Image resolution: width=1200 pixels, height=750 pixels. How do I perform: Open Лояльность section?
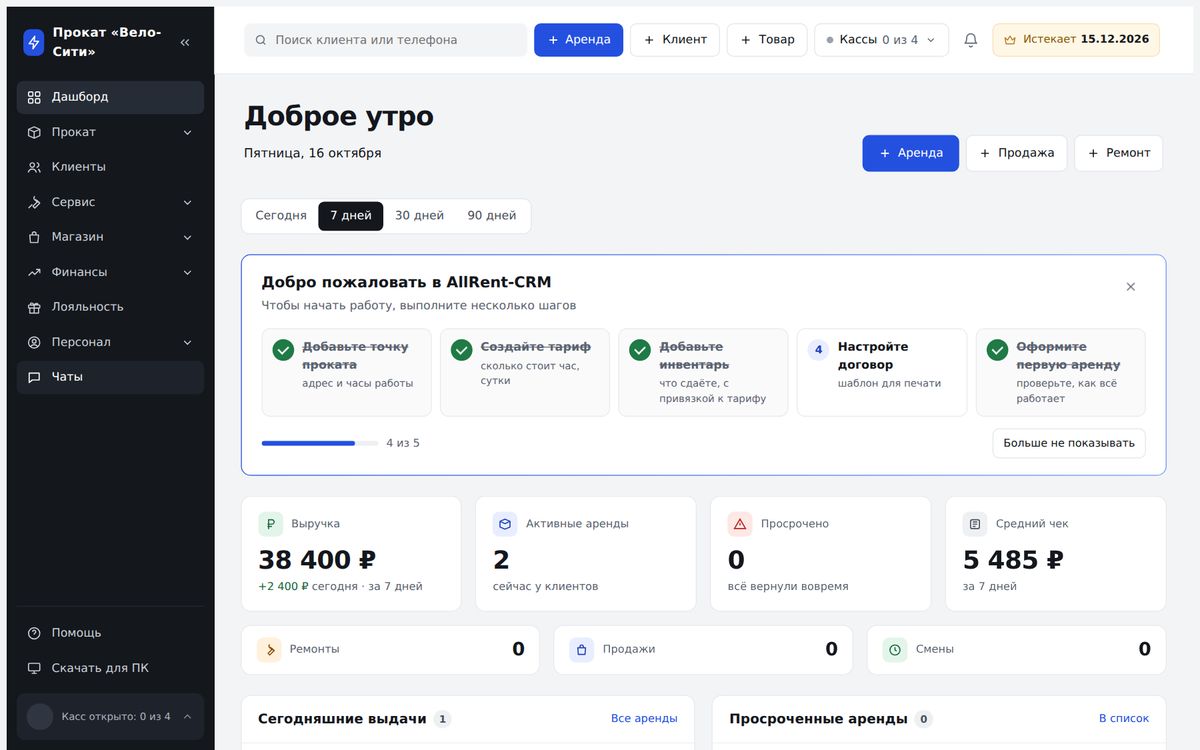pyautogui.click(x=110, y=307)
